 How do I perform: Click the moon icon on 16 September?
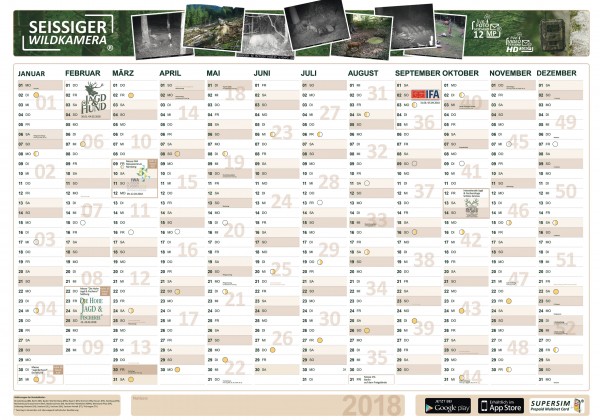pos(414,232)
